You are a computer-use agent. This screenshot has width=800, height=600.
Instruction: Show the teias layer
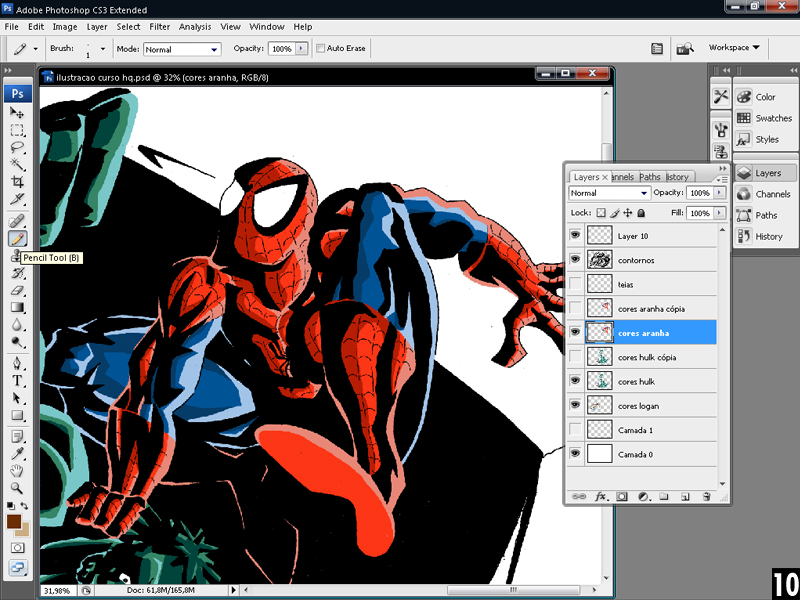pyautogui.click(x=575, y=284)
